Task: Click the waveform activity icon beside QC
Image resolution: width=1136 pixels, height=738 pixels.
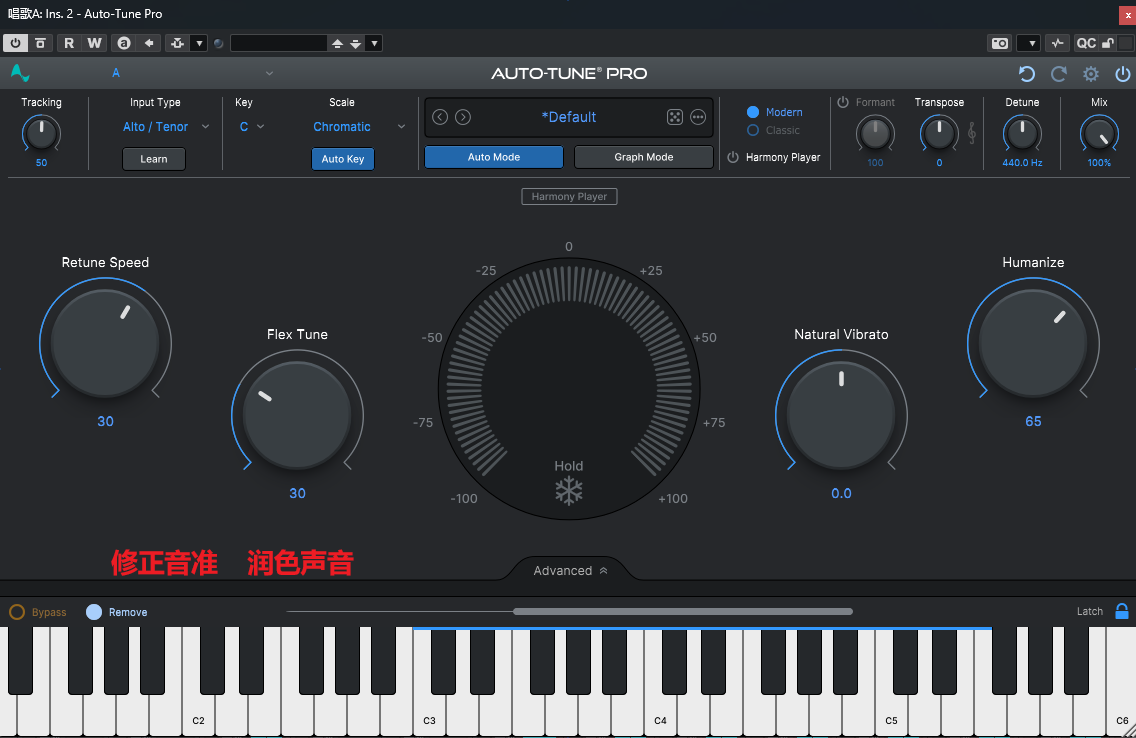Action: (1058, 43)
